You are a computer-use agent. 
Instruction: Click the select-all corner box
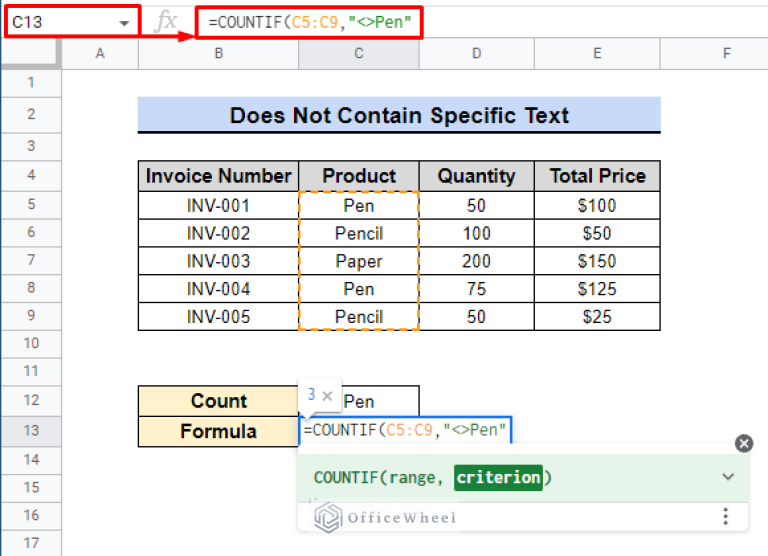[30, 53]
